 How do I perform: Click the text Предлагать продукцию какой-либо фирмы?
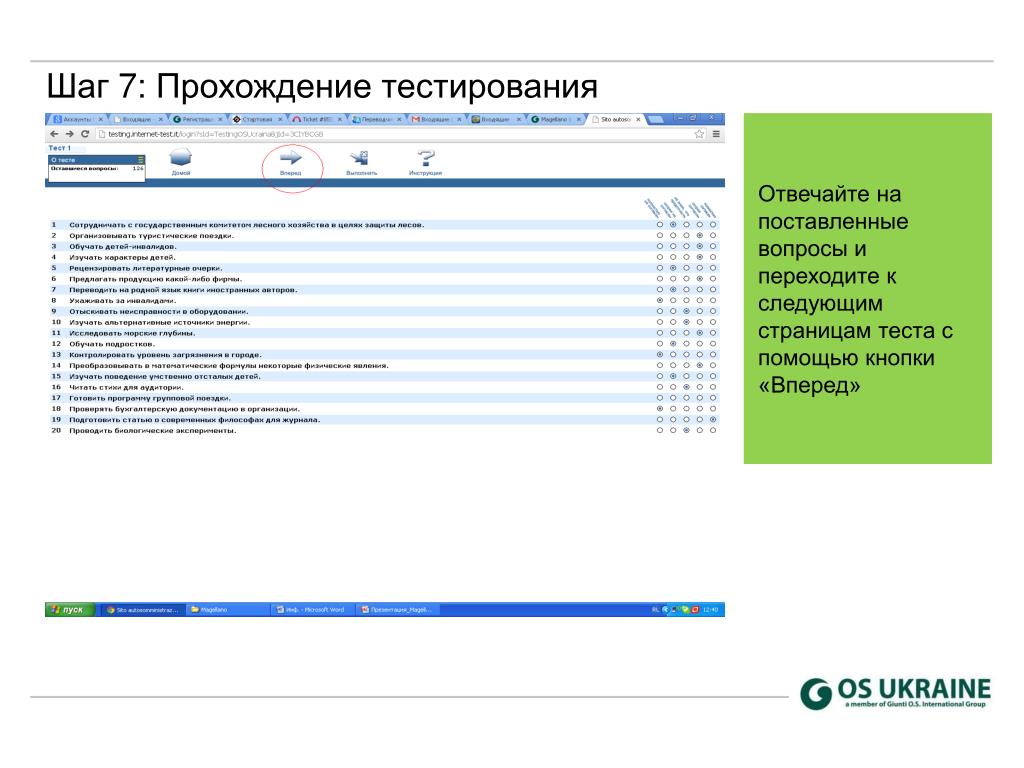coord(155,279)
